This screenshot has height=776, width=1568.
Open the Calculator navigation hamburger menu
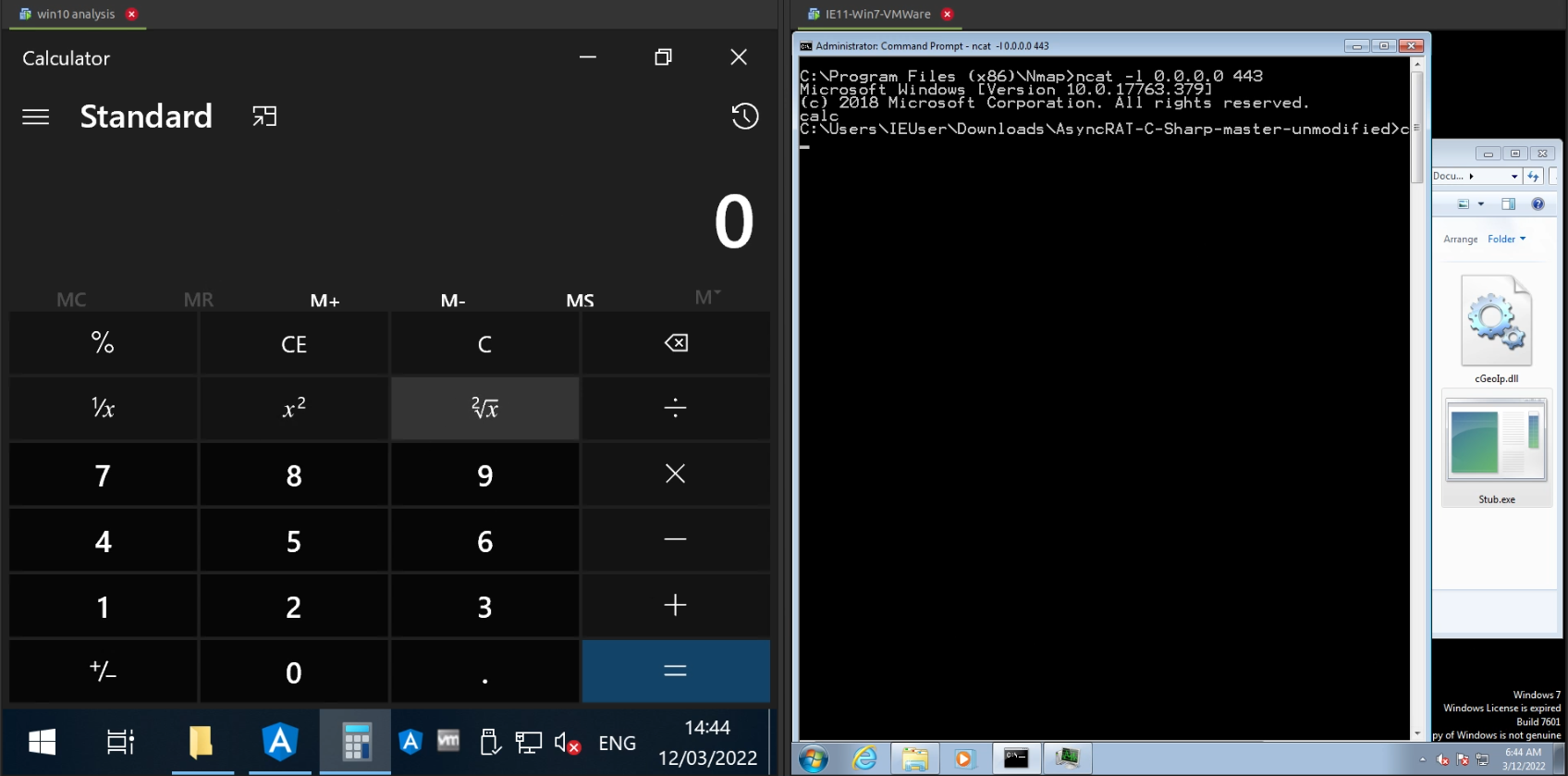36,117
